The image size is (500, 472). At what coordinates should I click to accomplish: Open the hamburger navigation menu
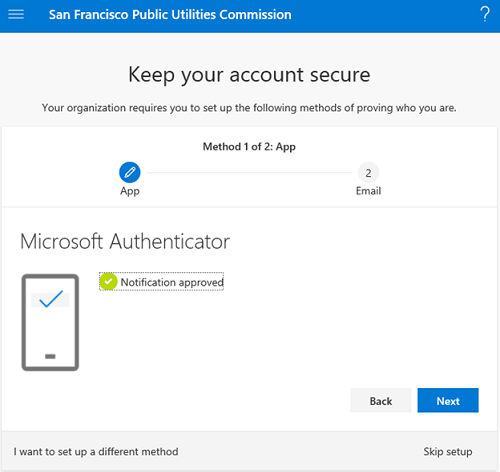pos(16,14)
